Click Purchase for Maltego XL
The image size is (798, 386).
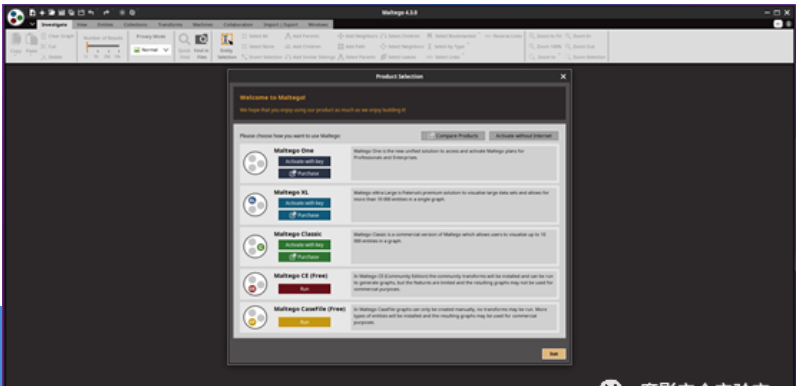click(x=304, y=215)
